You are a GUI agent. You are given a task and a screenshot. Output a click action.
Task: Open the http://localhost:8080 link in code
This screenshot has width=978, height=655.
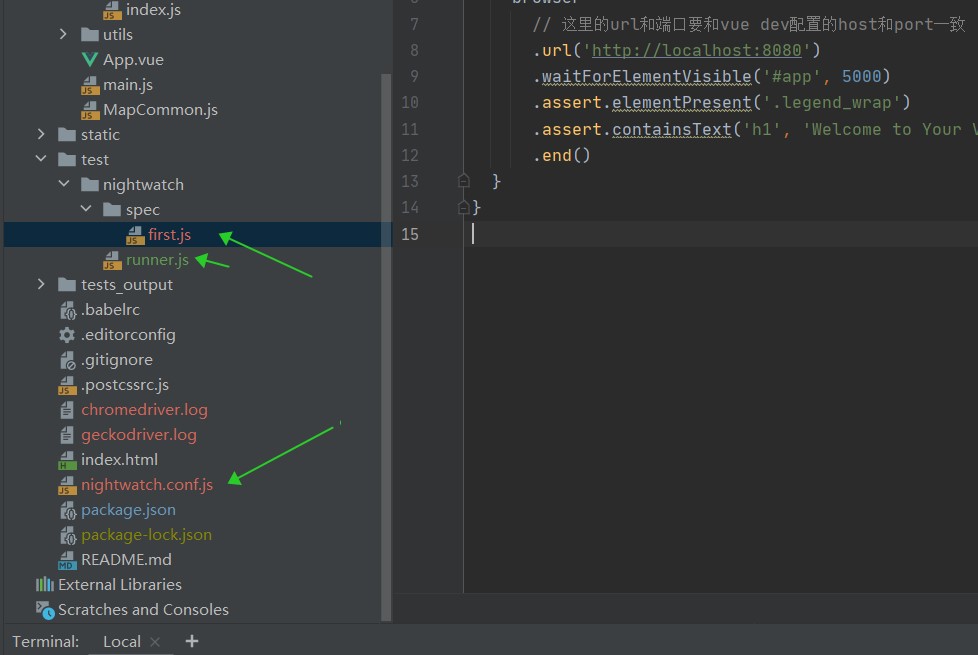[697, 50]
